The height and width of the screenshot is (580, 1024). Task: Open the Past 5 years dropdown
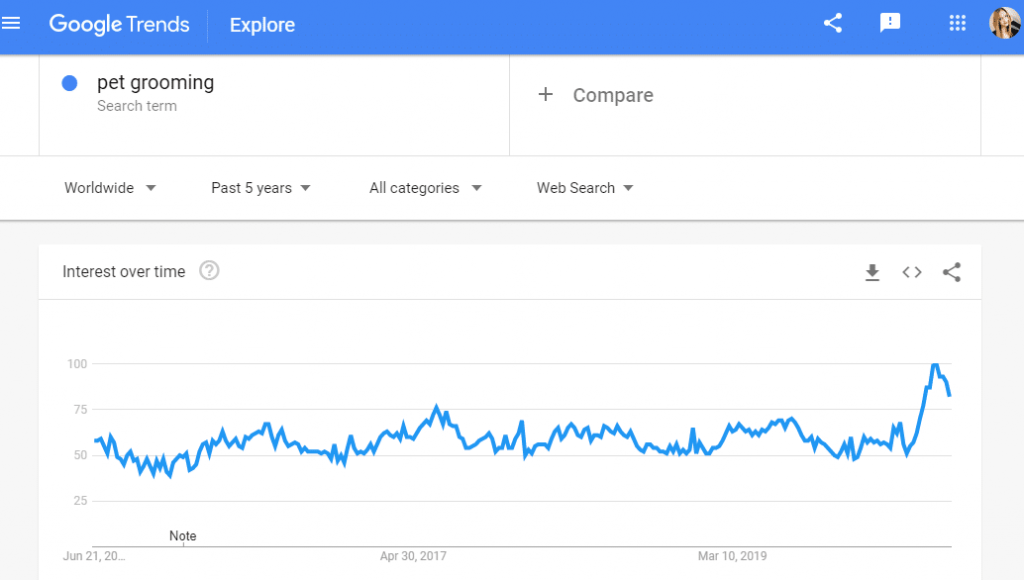coord(261,188)
